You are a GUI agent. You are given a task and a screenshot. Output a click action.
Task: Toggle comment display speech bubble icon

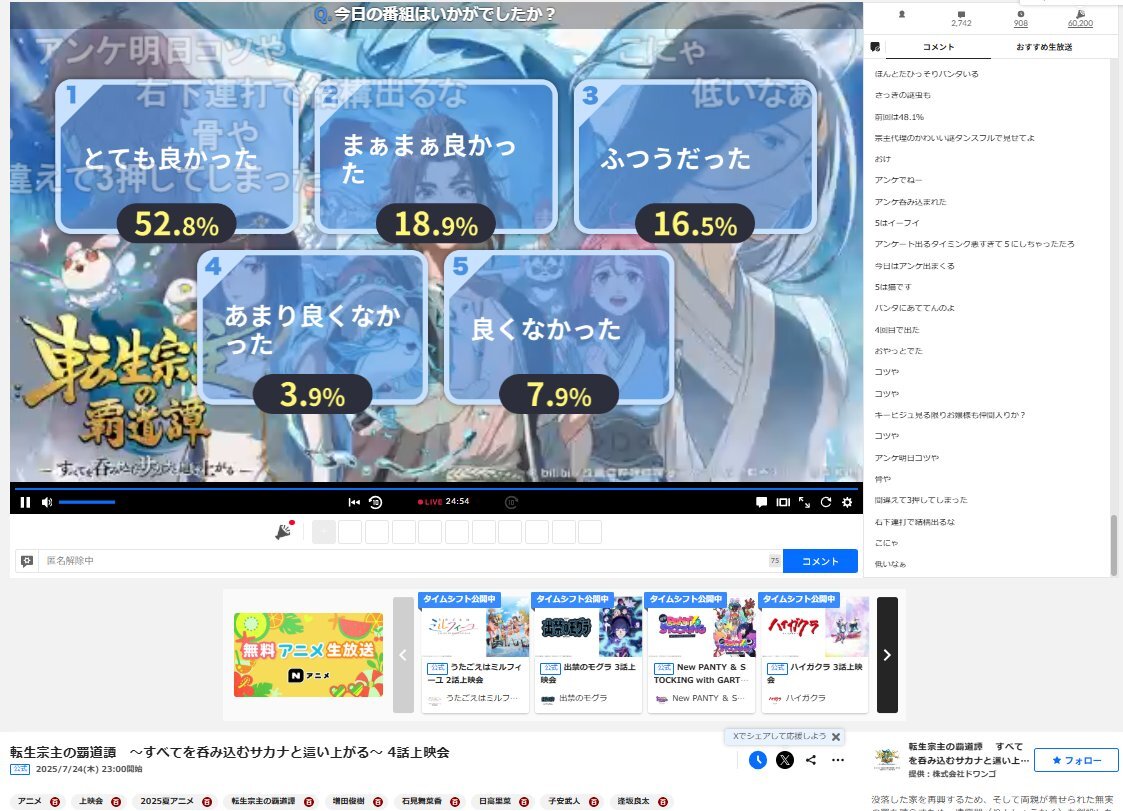point(761,502)
